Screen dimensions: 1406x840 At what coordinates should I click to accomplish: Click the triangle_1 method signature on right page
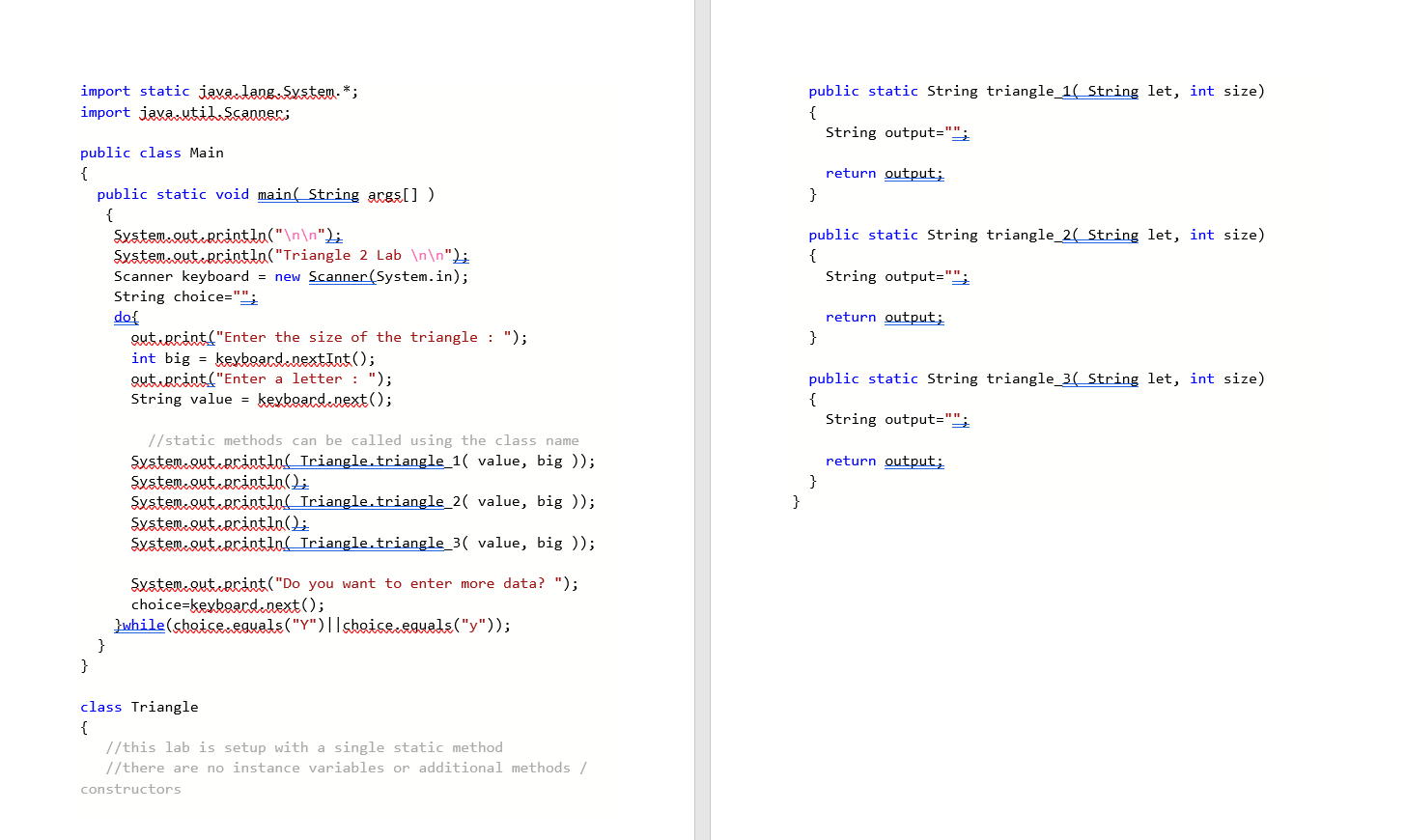click(x=1036, y=91)
